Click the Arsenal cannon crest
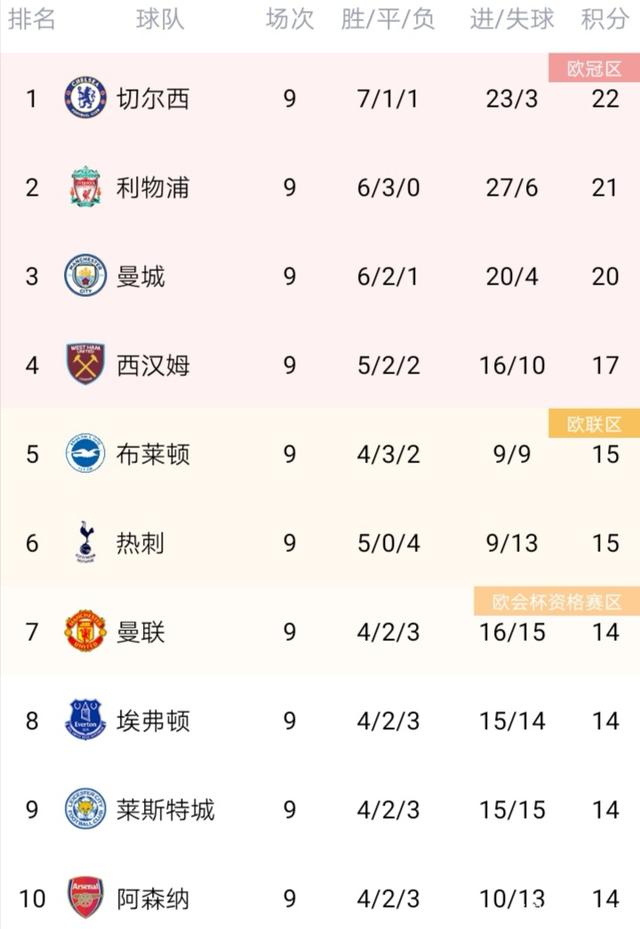The height and width of the screenshot is (929, 640). (85, 897)
